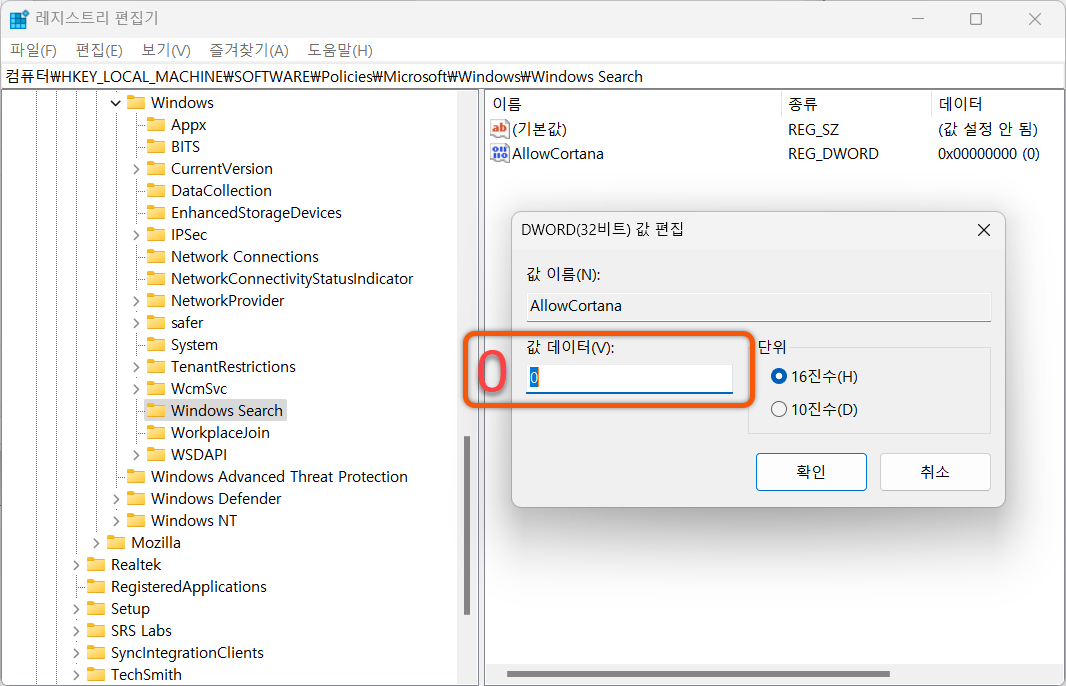Select the 16진수(H) hexadecimal radio button
This screenshot has width=1066, height=686.
[x=779, y=376]
